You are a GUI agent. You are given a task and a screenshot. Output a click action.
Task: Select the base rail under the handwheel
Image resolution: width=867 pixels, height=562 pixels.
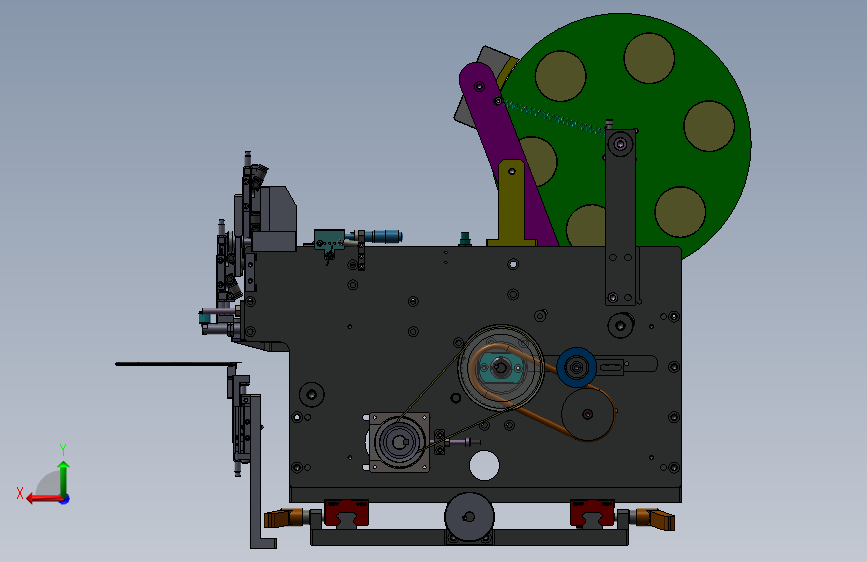[469, 537]
